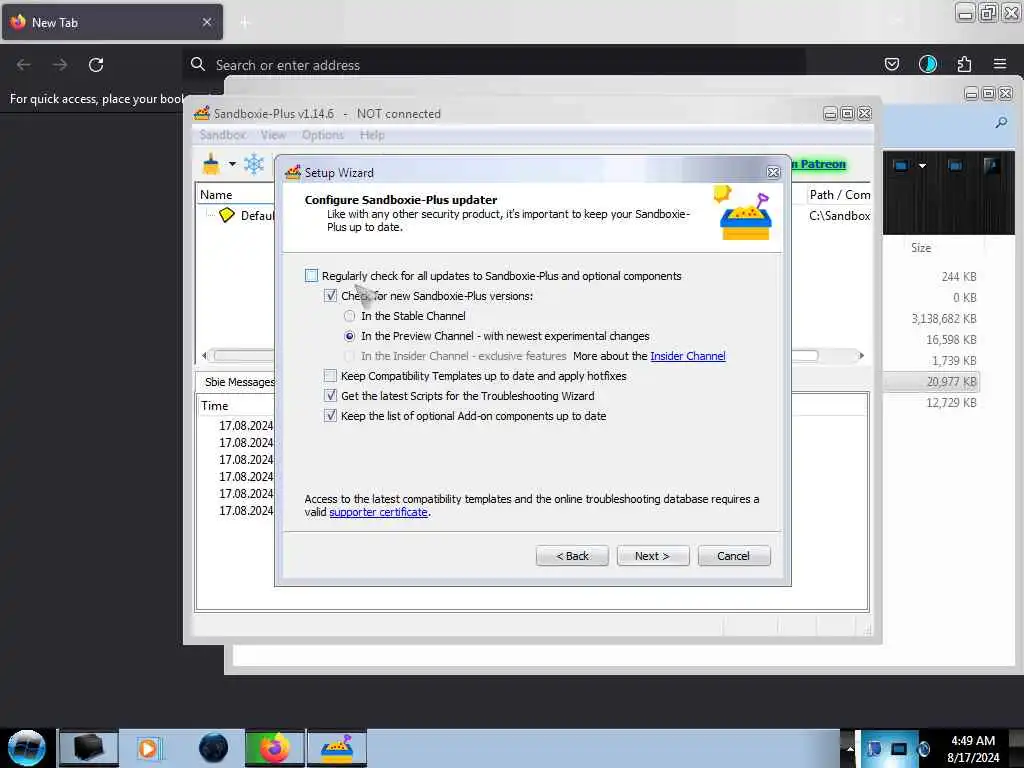Open a new Firefox tab with plus

click(x=244, y=23)
